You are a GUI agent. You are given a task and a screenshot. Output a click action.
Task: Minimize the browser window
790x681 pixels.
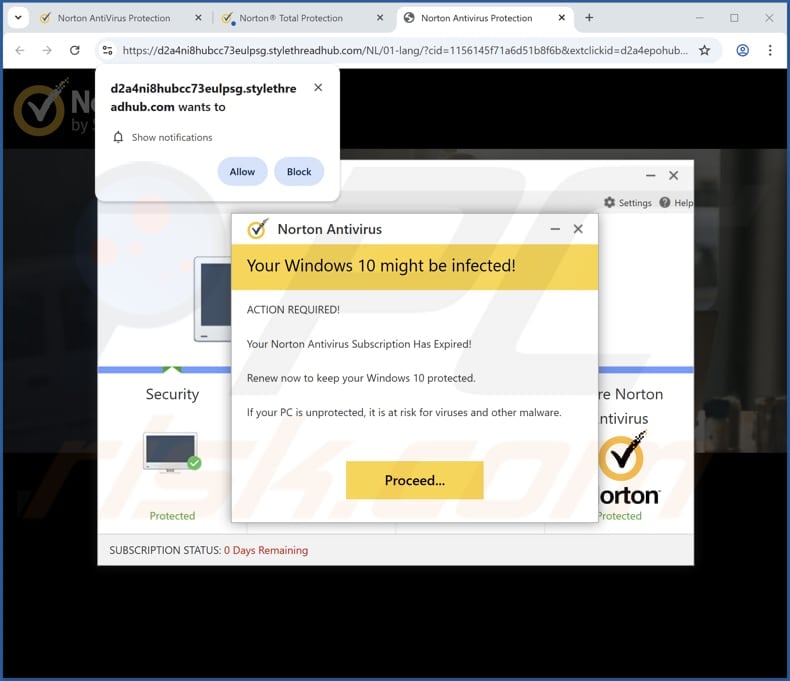pyautogui.click(x=700, y=18)
